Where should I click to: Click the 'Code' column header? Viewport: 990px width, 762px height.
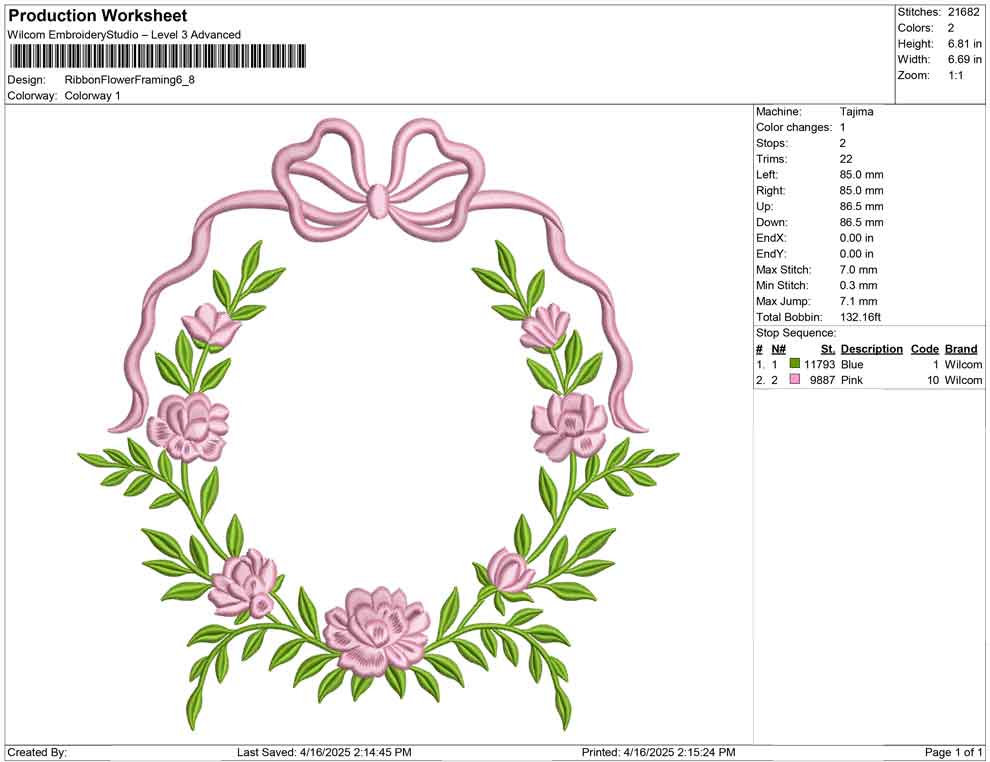[925, 349]
